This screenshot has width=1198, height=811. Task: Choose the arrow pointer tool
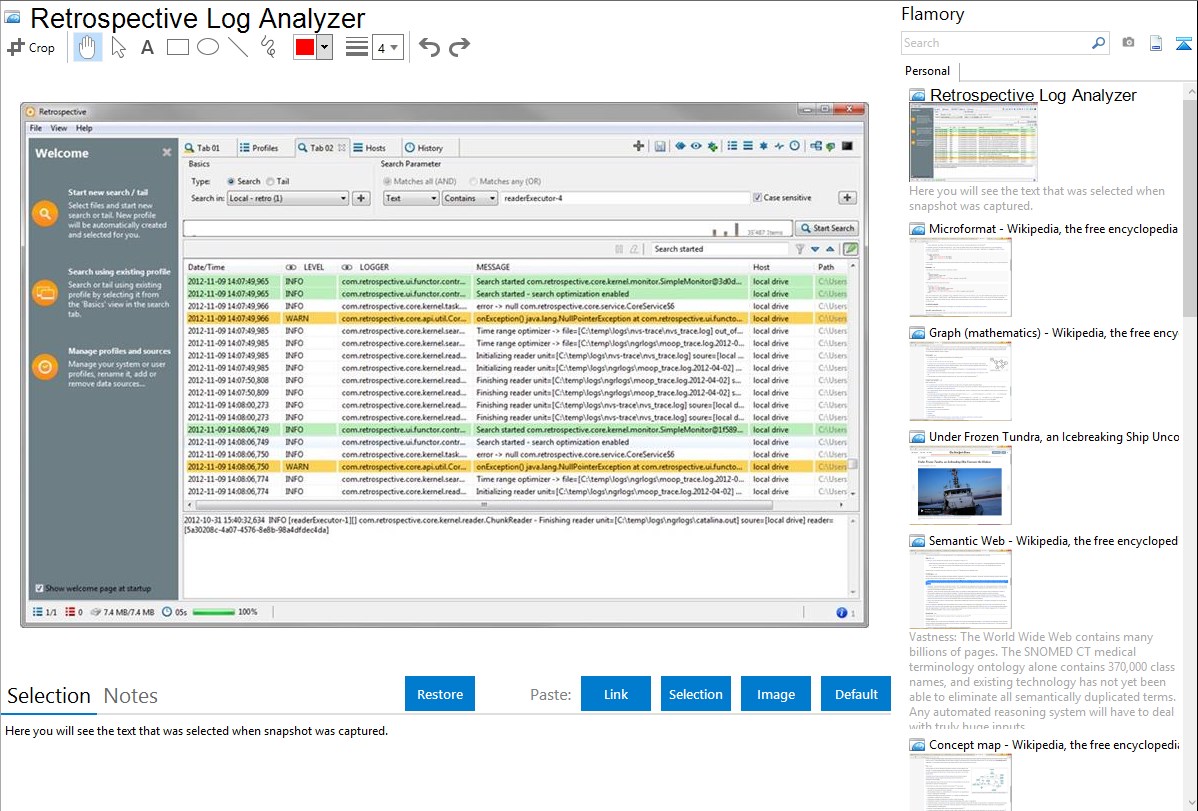coord(118,47)
